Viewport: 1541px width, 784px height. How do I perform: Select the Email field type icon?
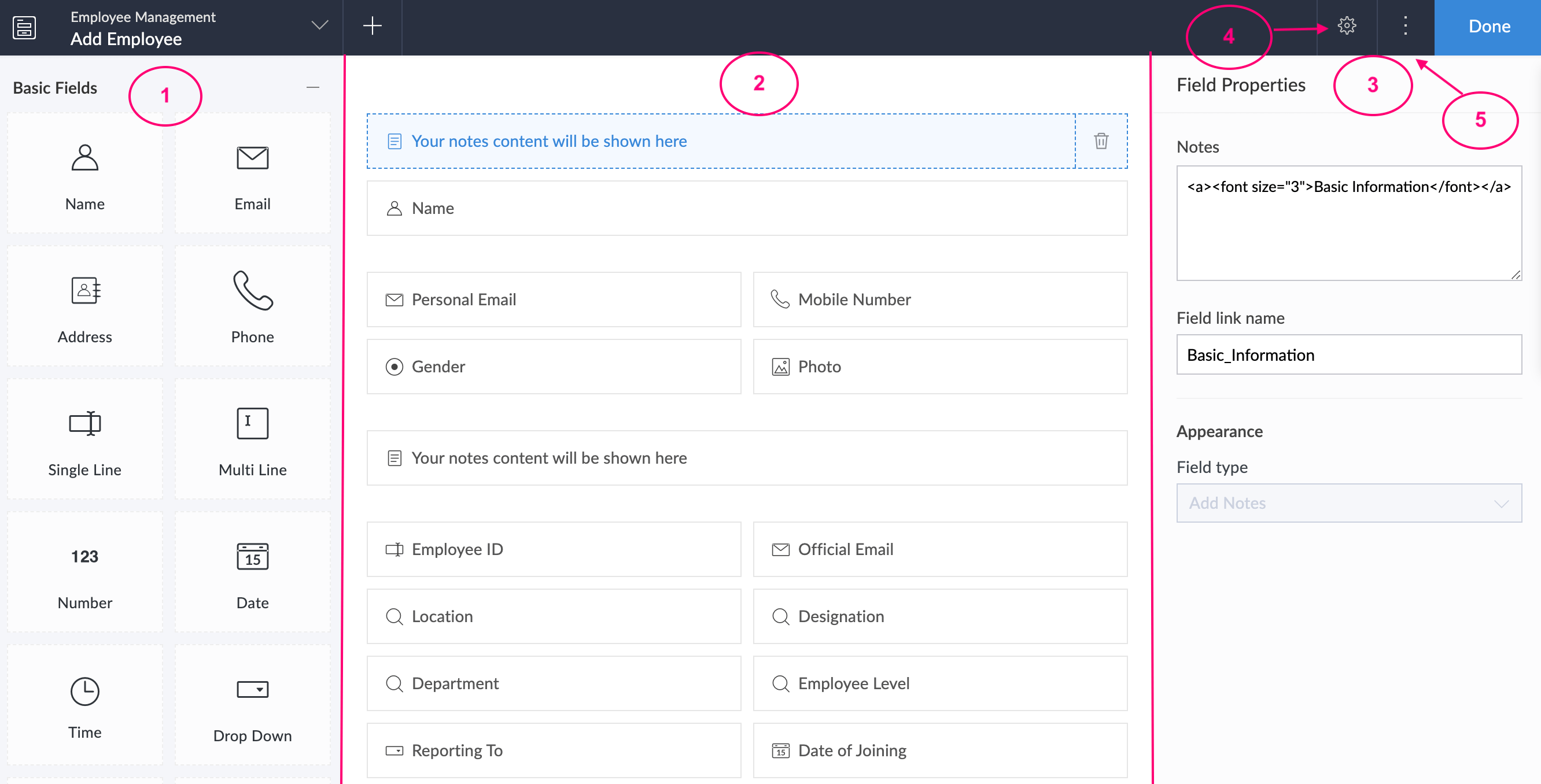(x=252, y=158)
